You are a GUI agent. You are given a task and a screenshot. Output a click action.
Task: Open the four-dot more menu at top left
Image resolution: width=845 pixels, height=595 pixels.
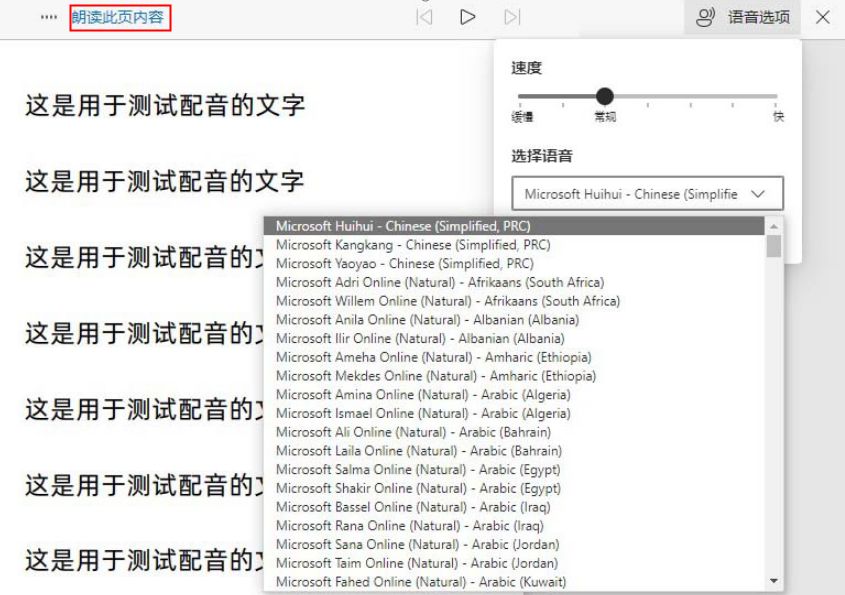[49, 17]
